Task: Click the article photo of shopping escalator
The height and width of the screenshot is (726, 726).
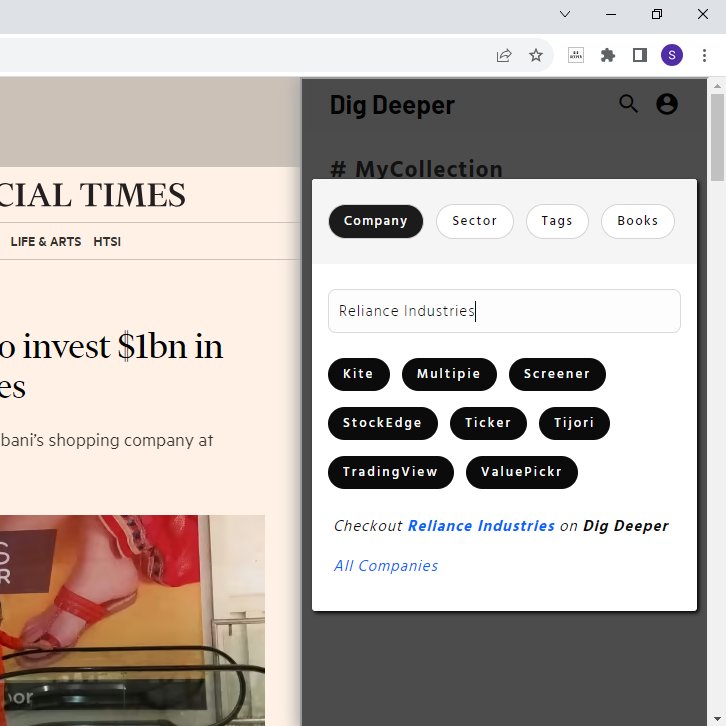Action: coord(132,620)
